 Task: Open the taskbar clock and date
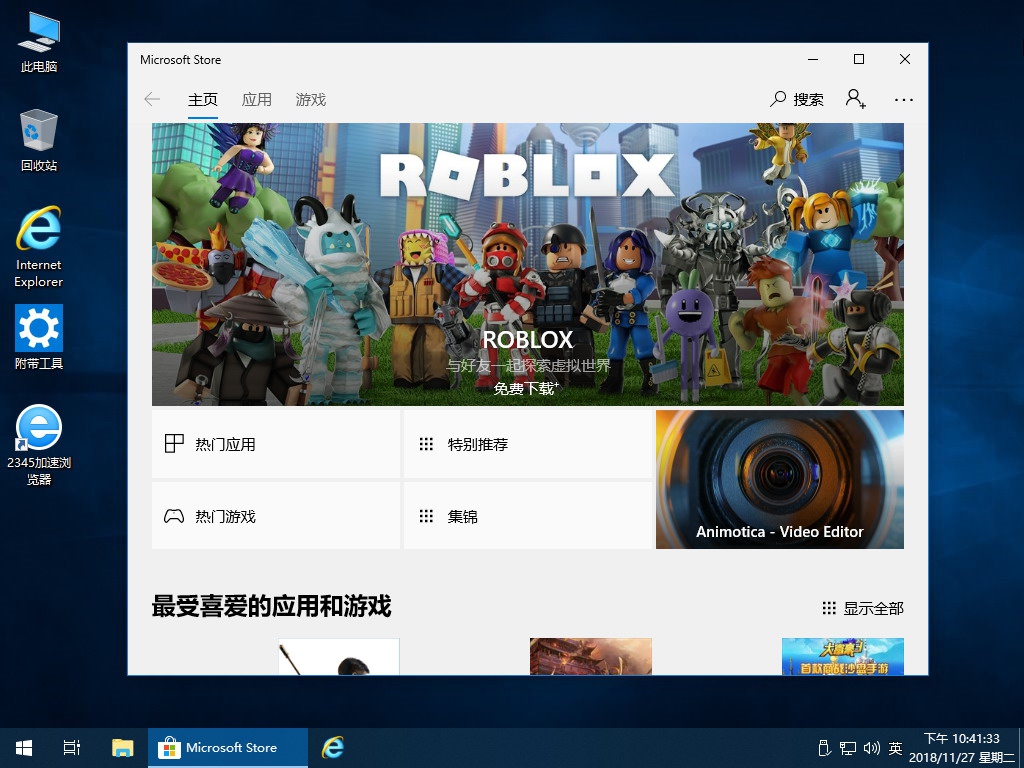click(x=962, y=748)
